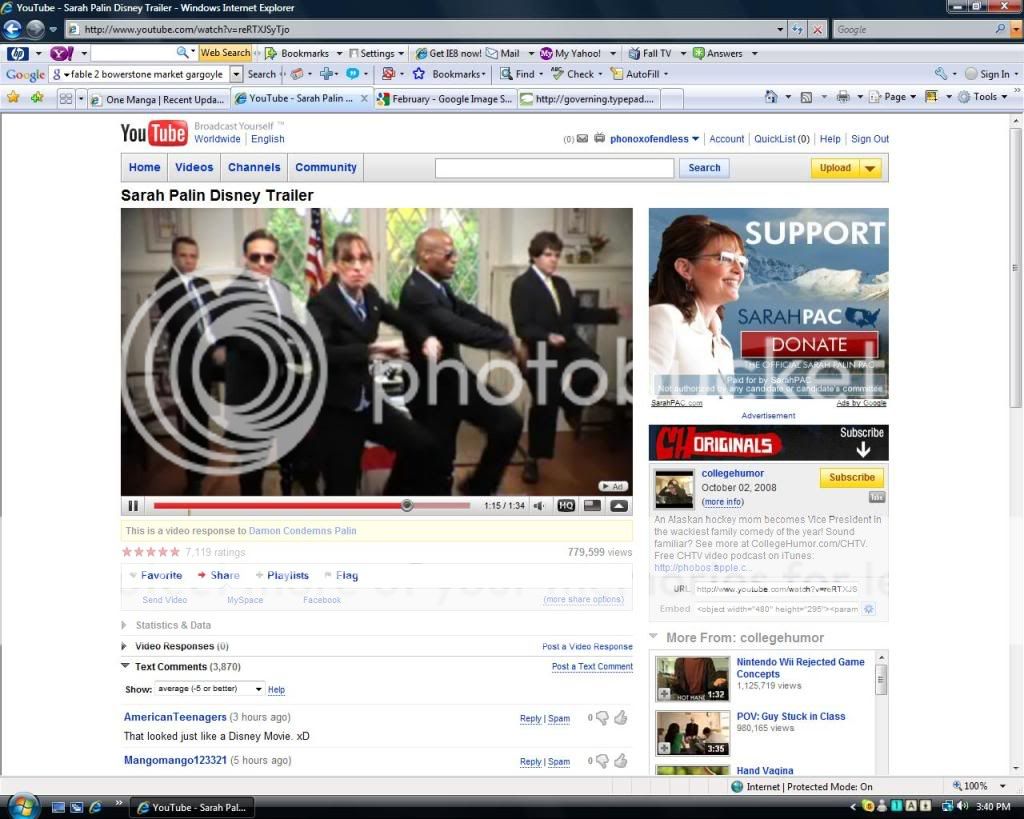This screenshot has height=819, width=1024.
Task: Mute the video player volume icon
Action: pyautogui.click(x=539, y=506)
